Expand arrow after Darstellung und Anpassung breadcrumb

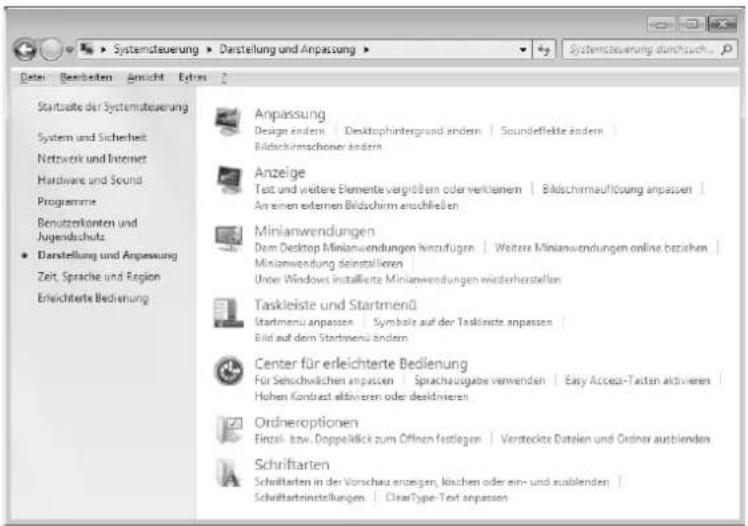coord(366,50)
